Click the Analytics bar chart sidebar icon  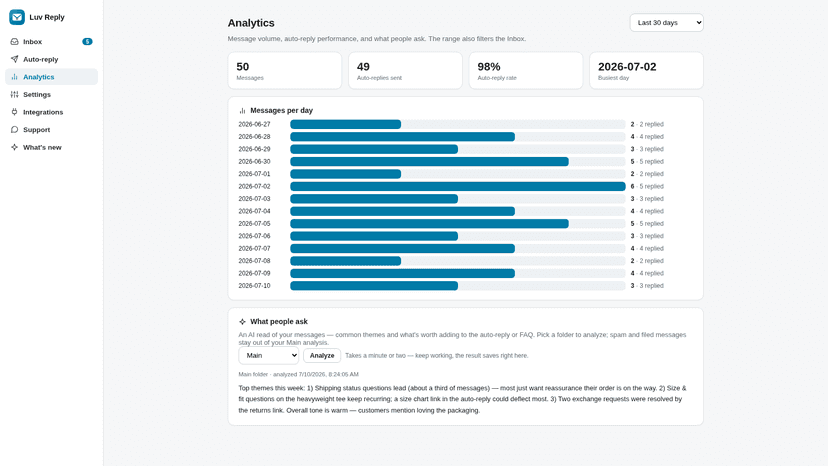coord(14,77)
